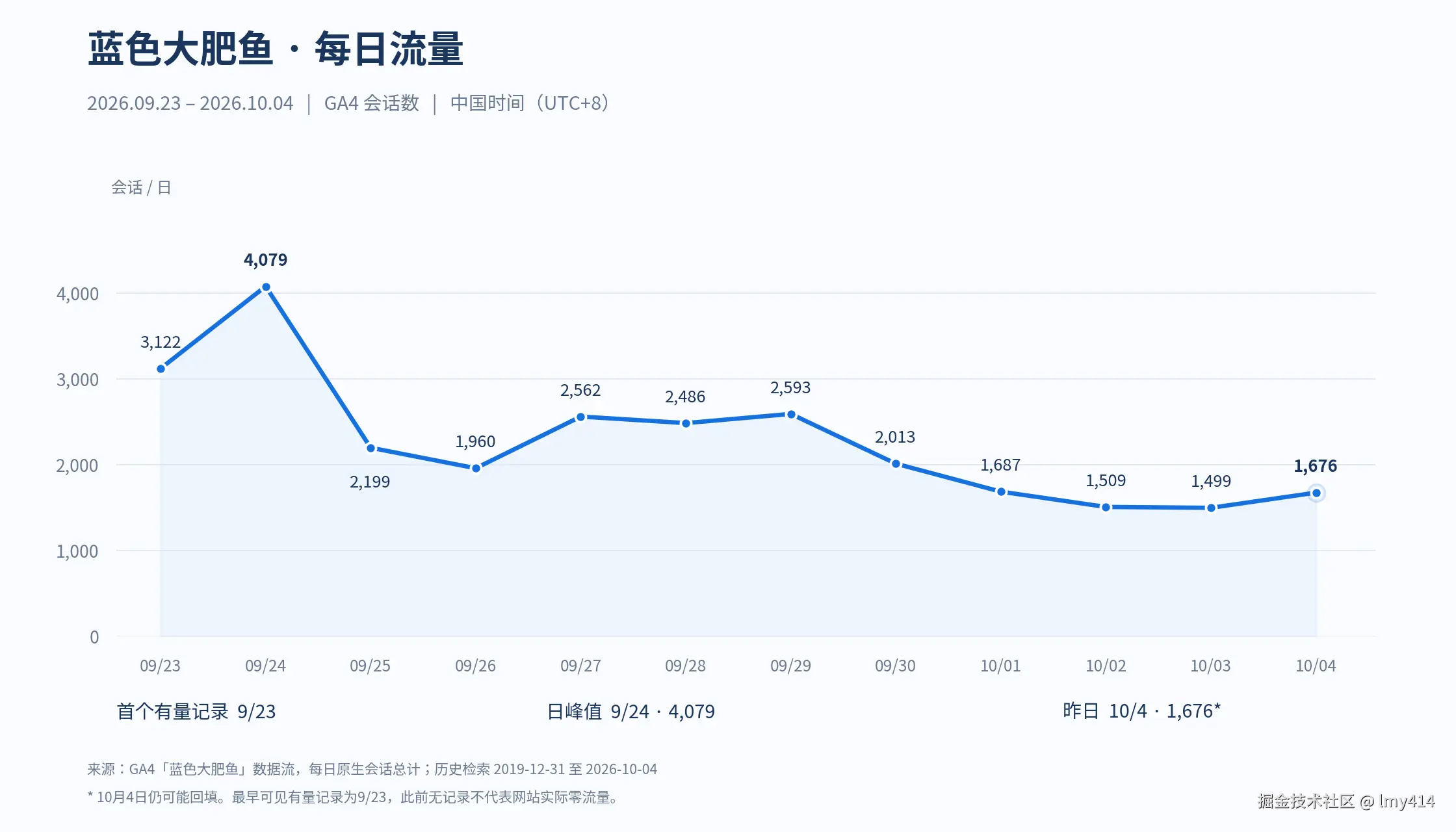This screenshot has height=832, width=1456.
Task: Click the 09/23 x-axis date label
Action: (x=160, y=666)
